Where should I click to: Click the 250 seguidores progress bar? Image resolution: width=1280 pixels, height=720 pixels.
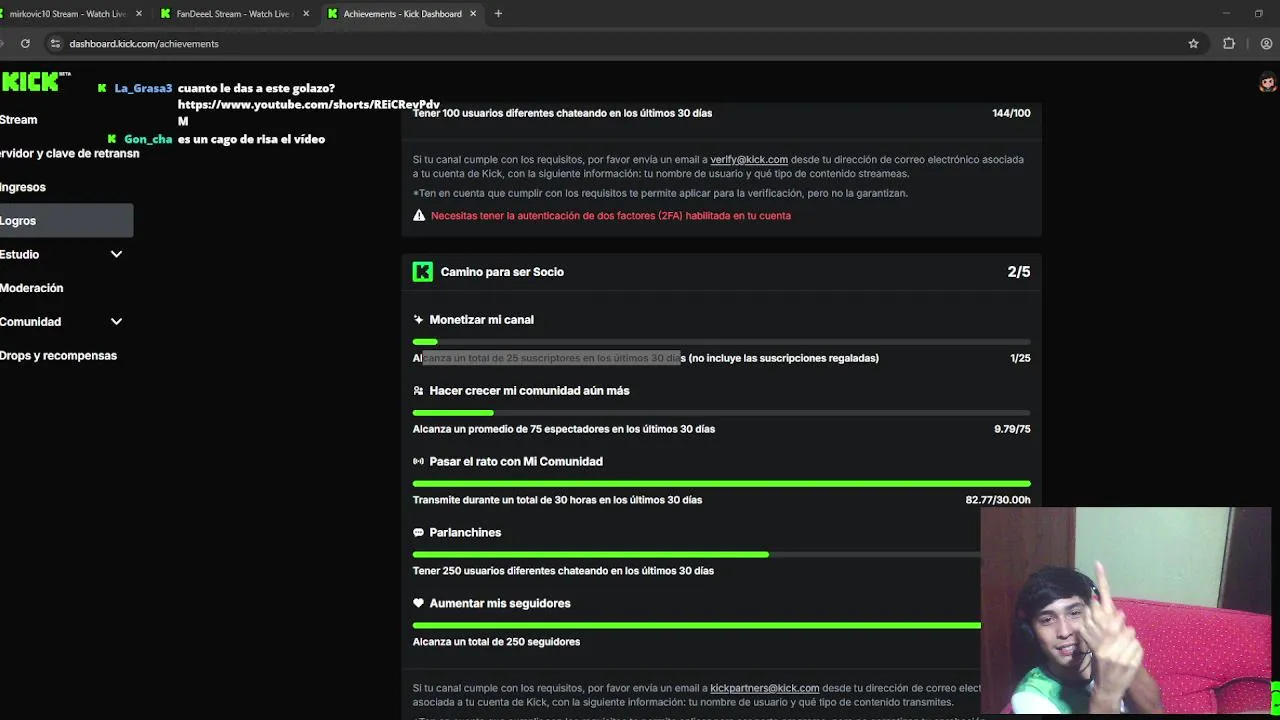(697, 626)
